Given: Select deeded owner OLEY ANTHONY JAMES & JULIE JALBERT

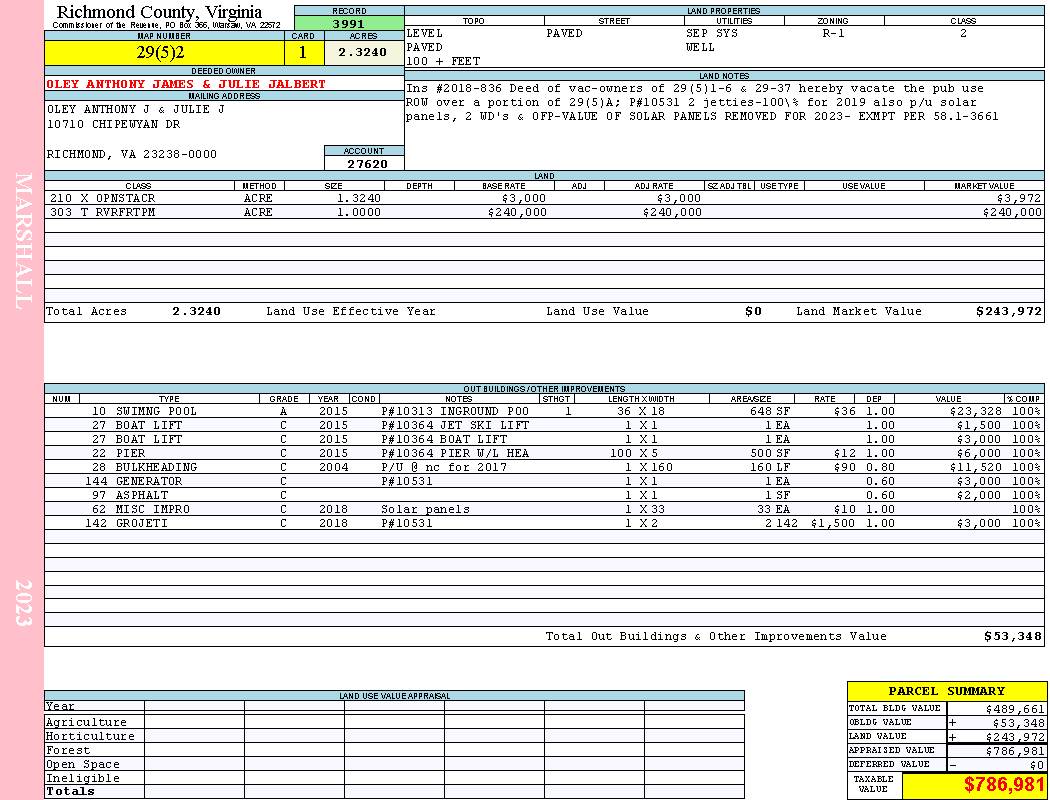Looking at the screenshot, I should pos(185,84).
